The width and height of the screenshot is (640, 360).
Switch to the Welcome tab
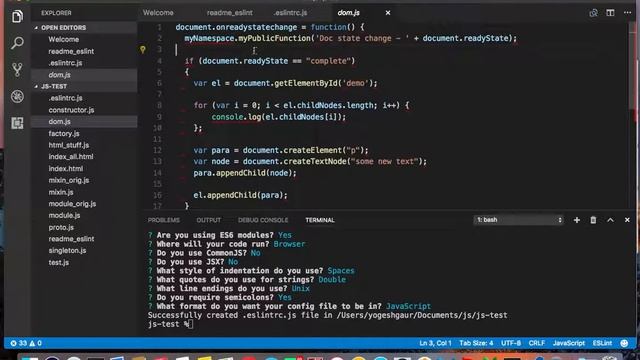pyautogui.click(x=158, y=13)
